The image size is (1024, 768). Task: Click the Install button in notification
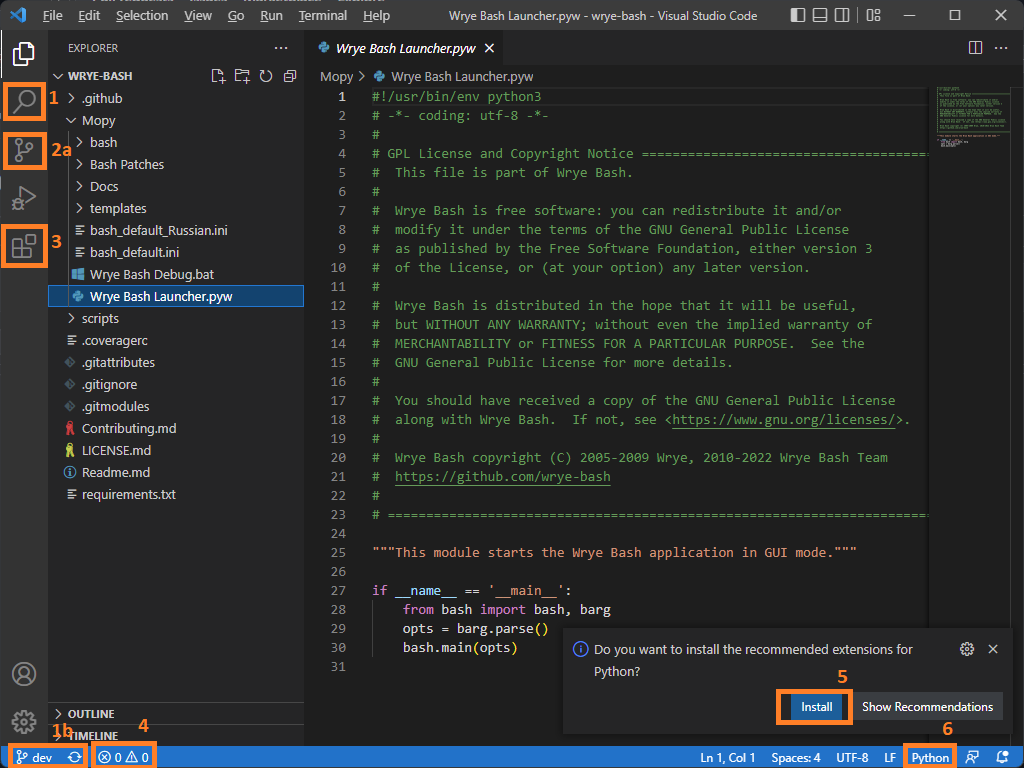[816, 707]
